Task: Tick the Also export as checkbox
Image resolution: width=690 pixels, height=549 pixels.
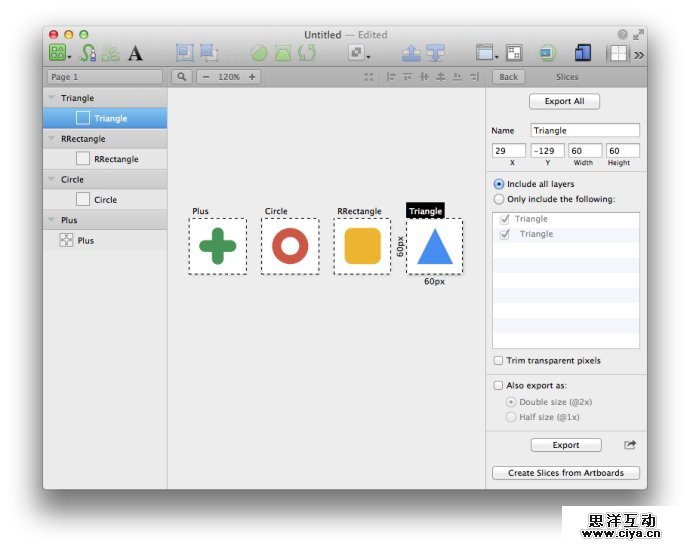Action: pyautogui.click(x=498, y=385)
